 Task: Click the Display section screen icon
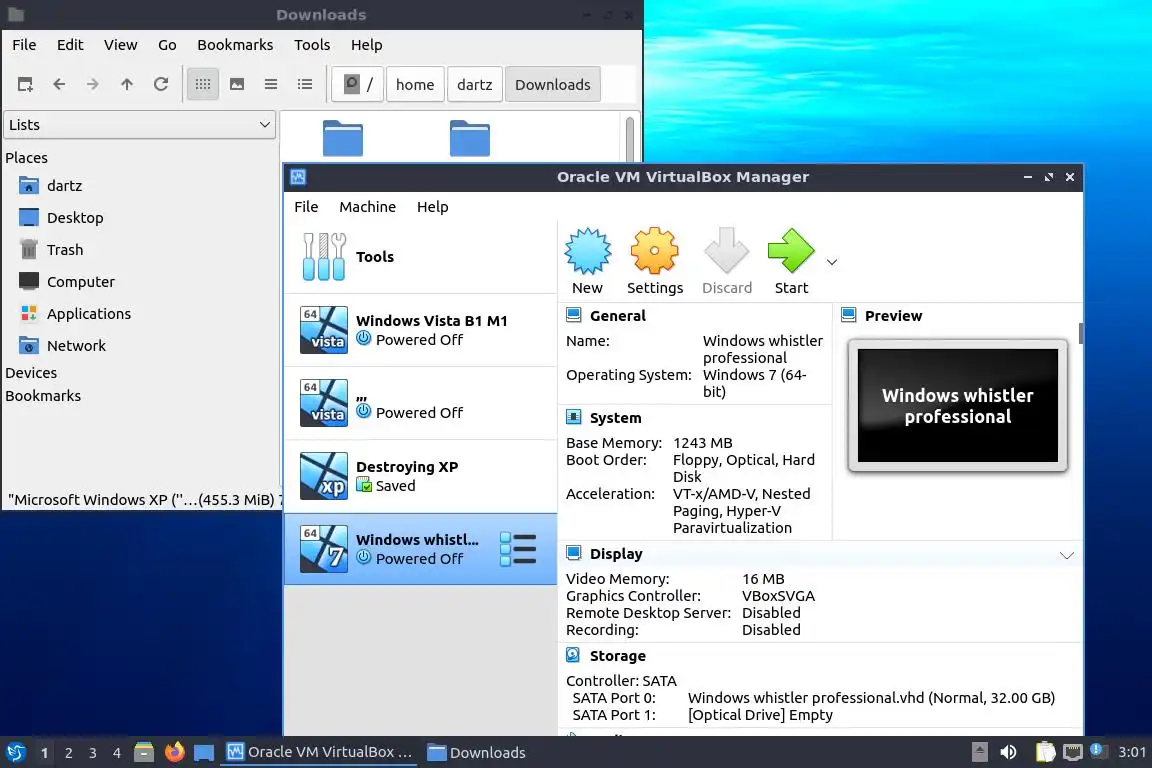tap(574, 553)
